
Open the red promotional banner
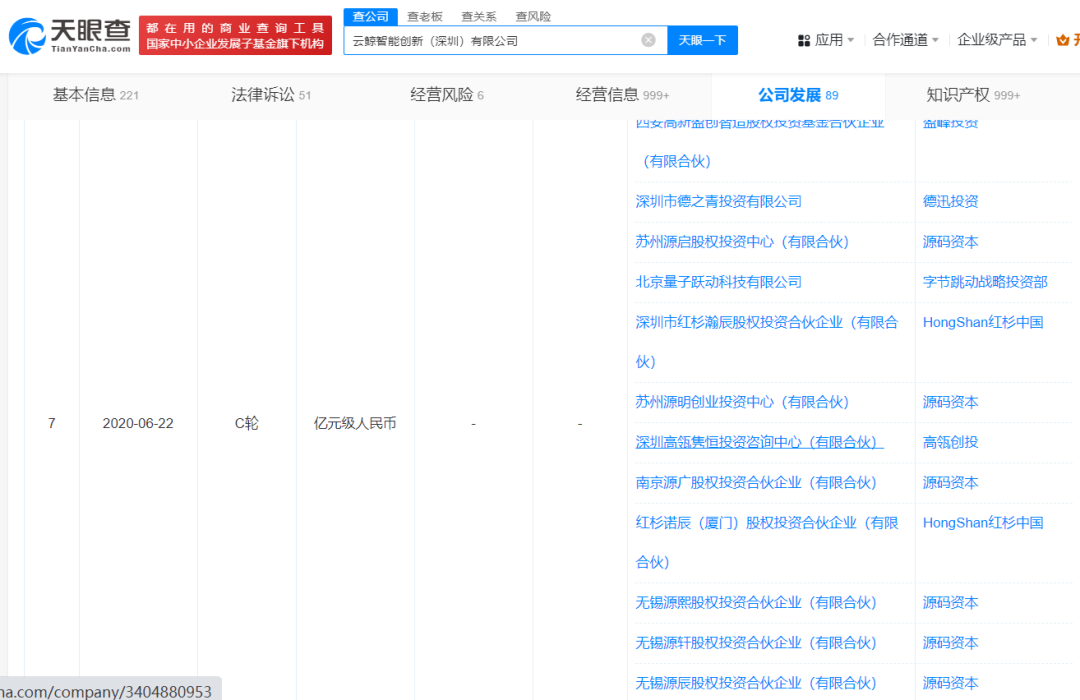pos(236,36)
